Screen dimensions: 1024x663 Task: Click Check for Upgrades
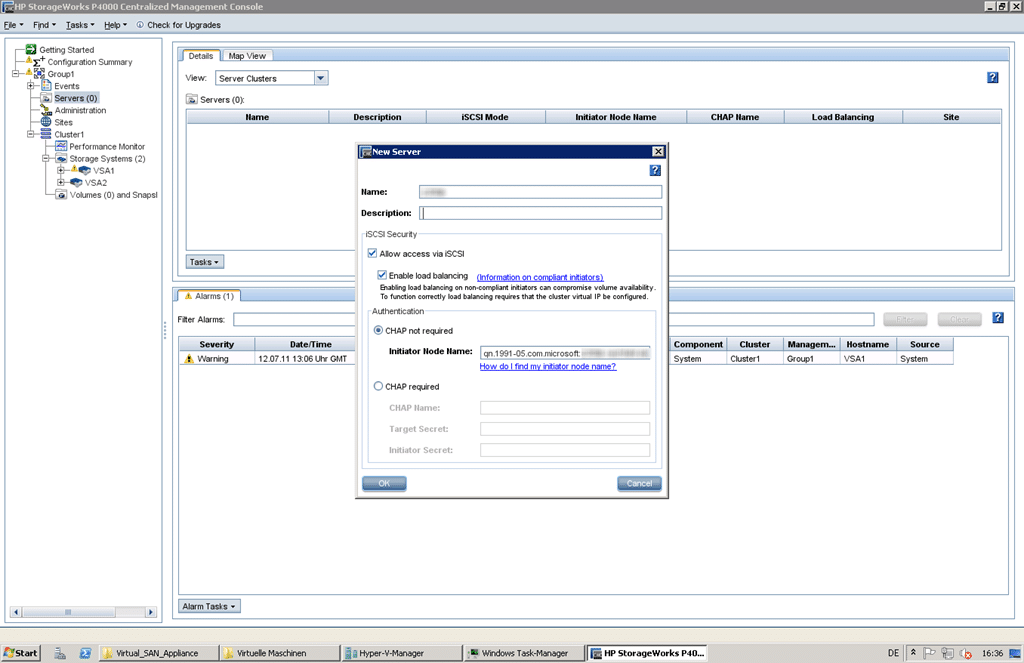tap(184, 25)
